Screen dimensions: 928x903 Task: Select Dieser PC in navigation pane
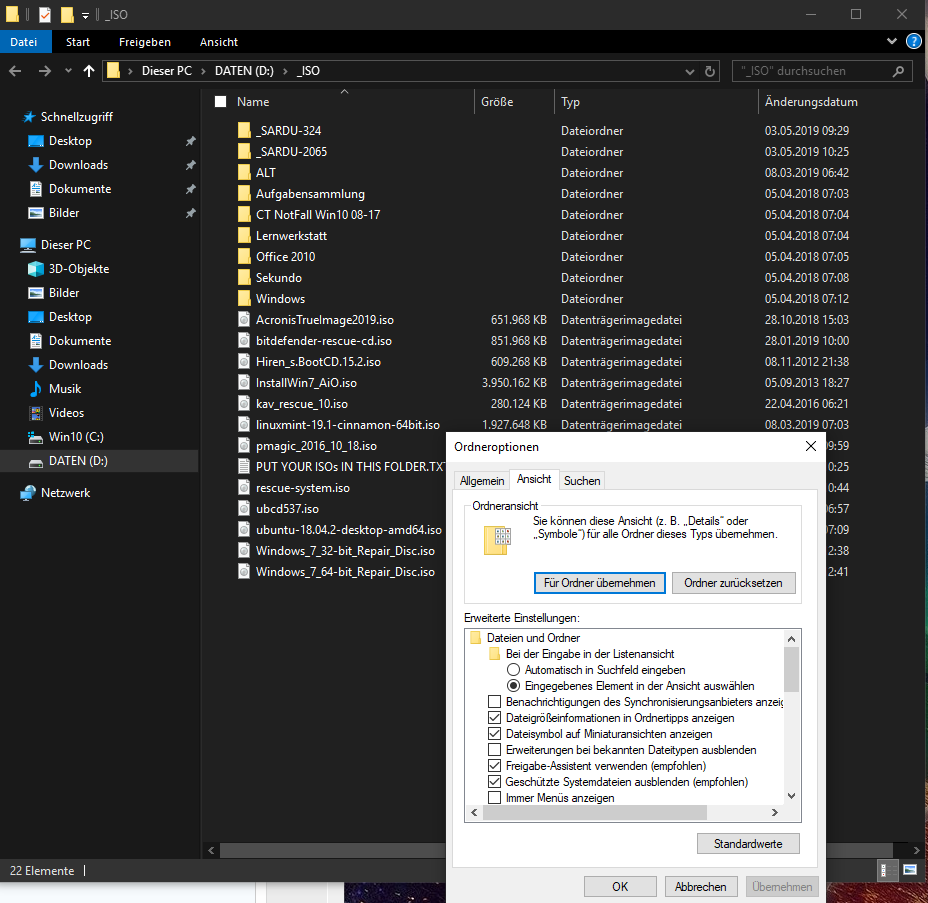[65, 244]
